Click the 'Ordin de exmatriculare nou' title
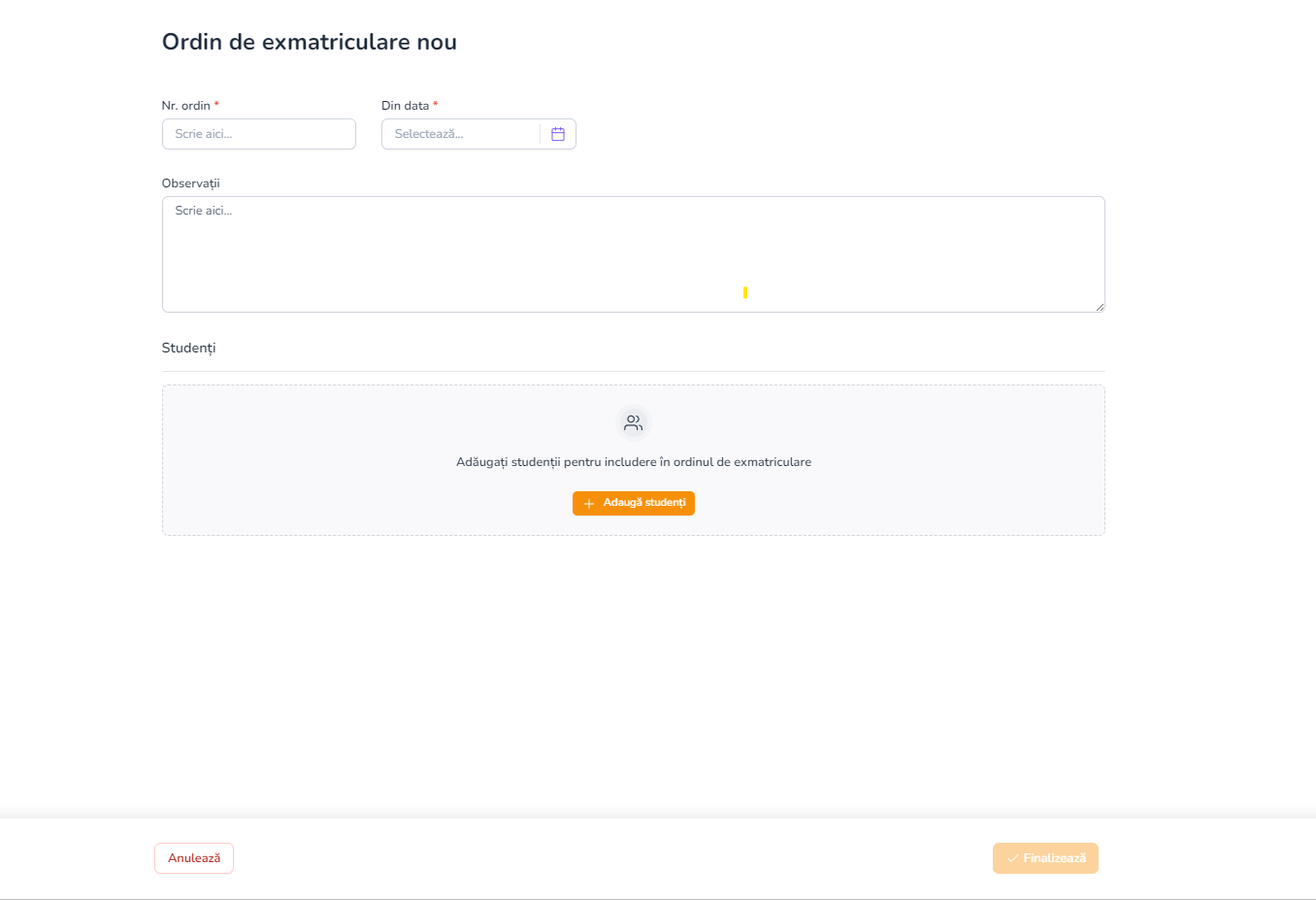Viewport: 1316px width, 900px height. click(x=309, y=42)
